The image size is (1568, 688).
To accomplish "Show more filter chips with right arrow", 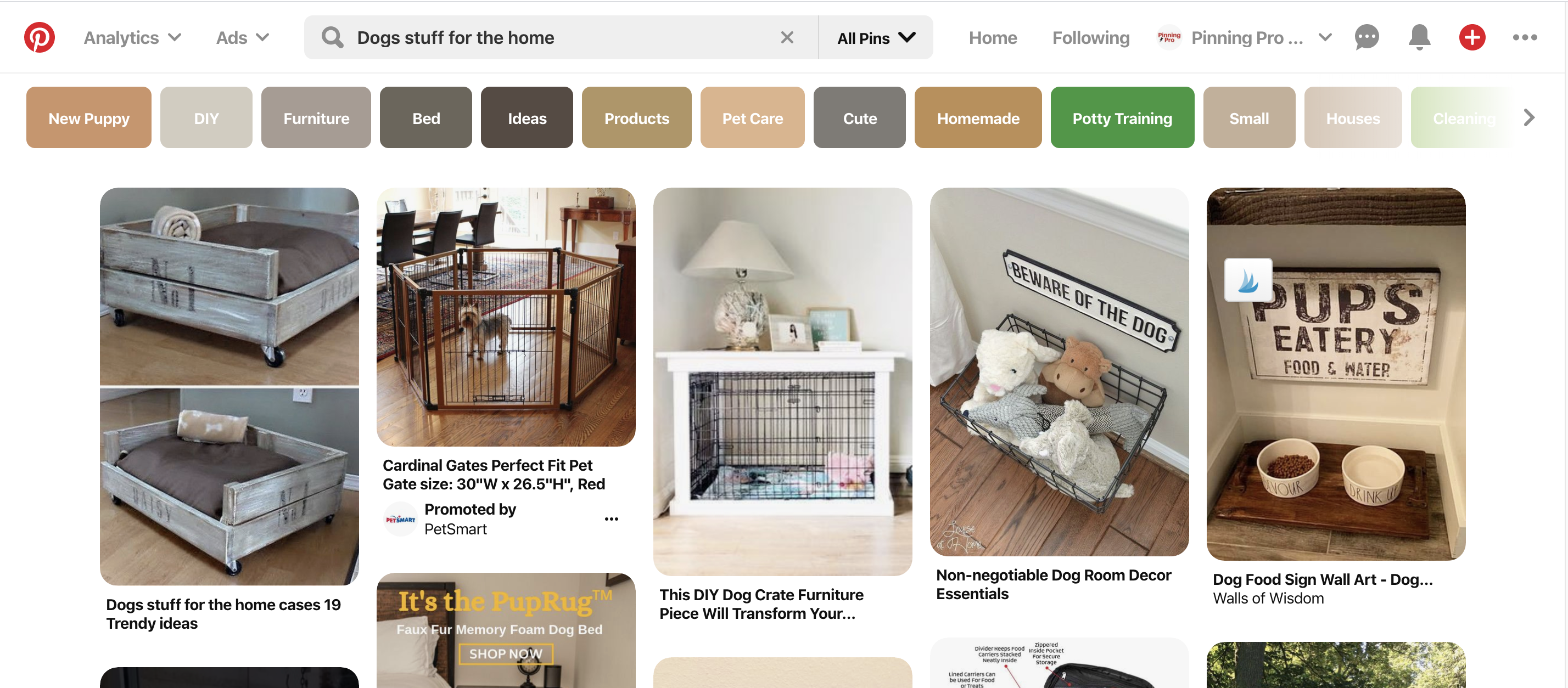I will [x=1529, y=117].
